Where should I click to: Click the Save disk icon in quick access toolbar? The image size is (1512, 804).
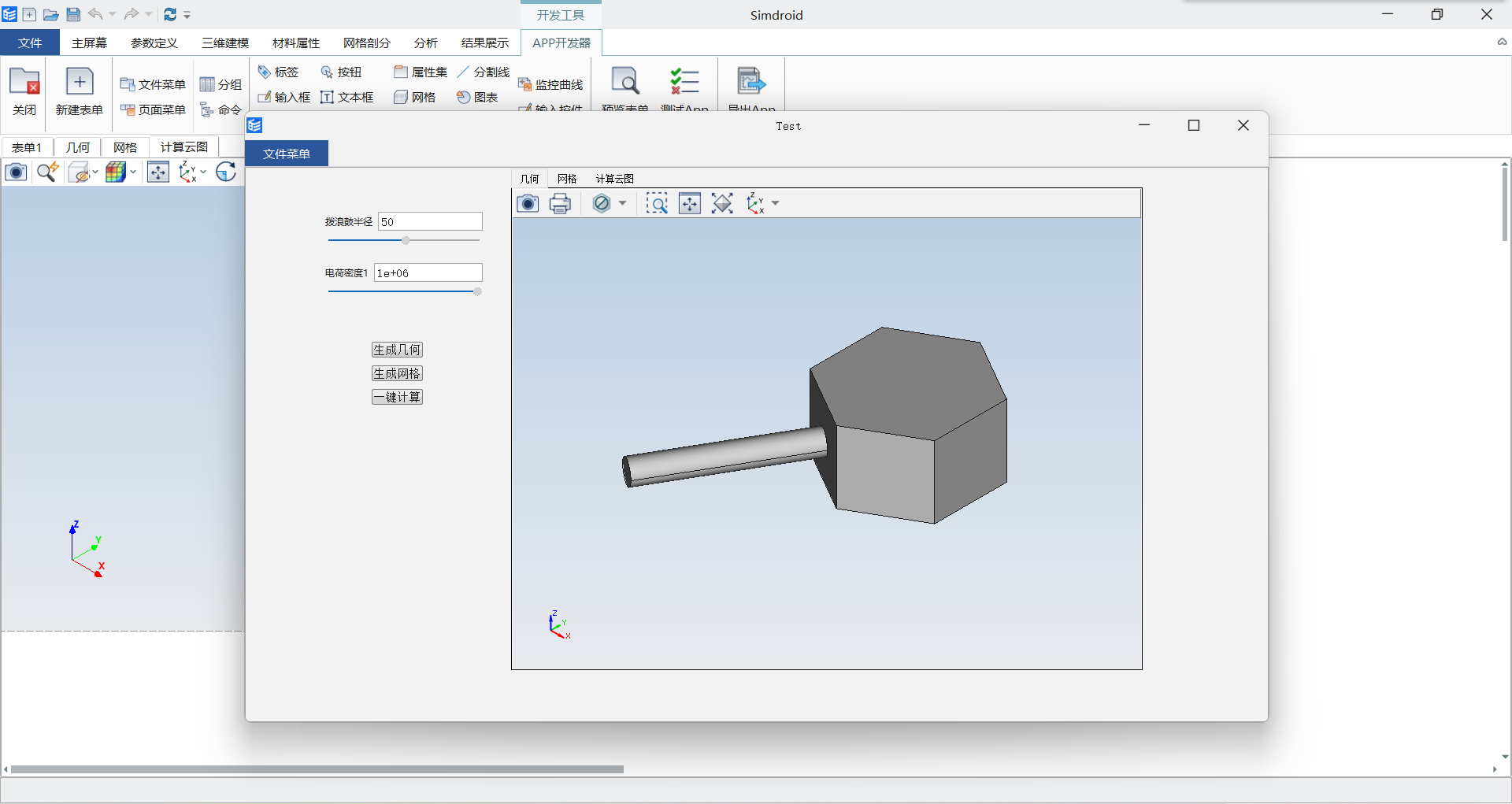(x=73, y=14)
